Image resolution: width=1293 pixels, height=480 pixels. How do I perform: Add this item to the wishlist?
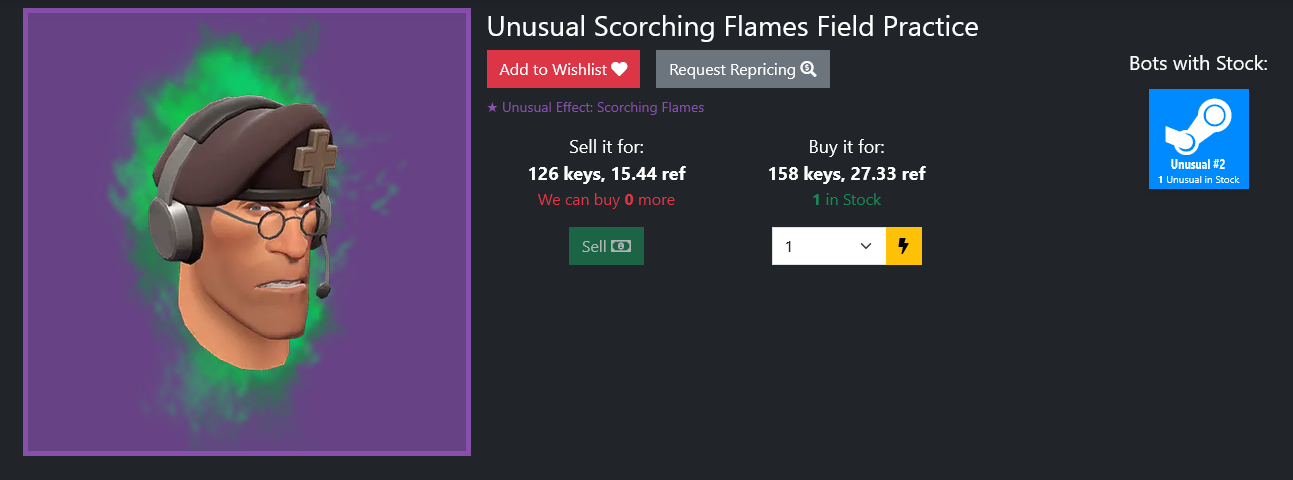[563, 69]
